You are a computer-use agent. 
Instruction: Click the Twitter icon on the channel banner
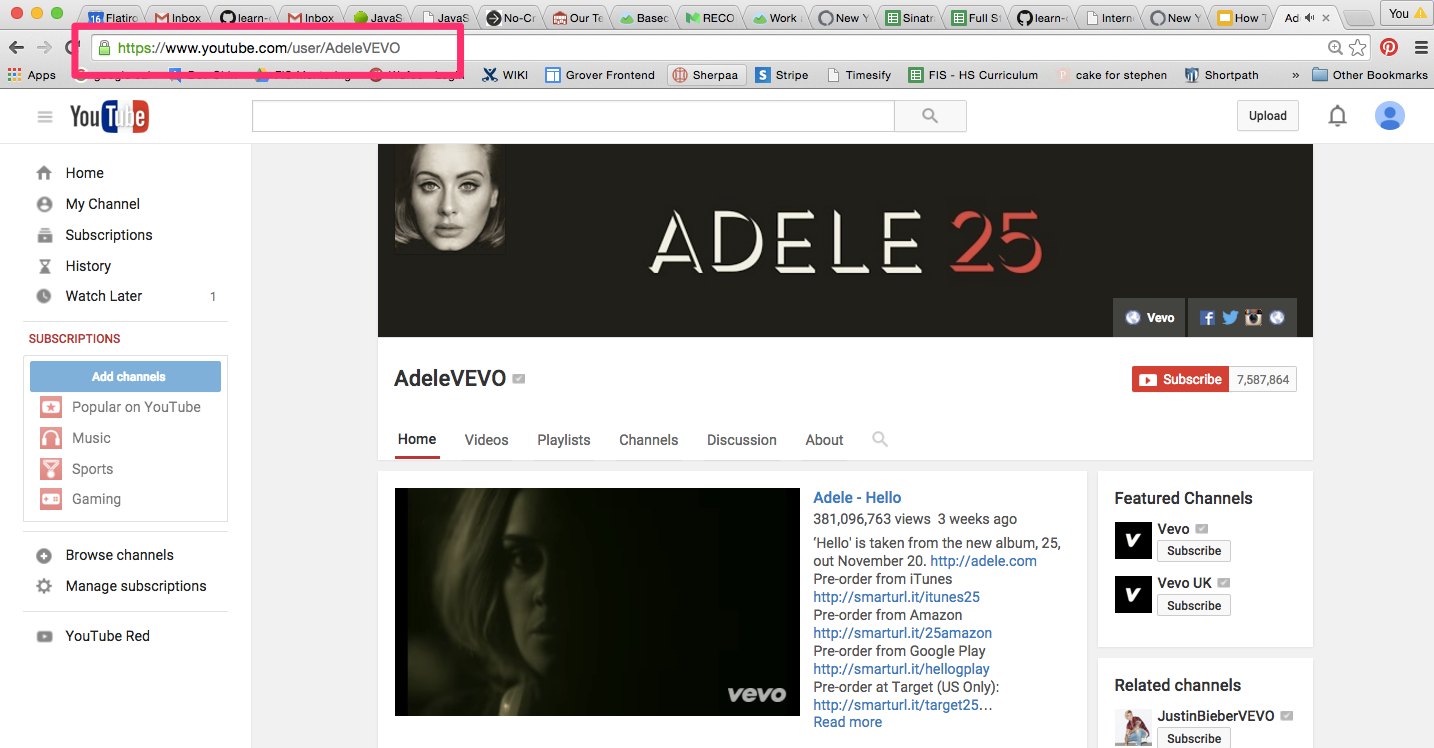pyautogui.click(x=1230, y=317)
